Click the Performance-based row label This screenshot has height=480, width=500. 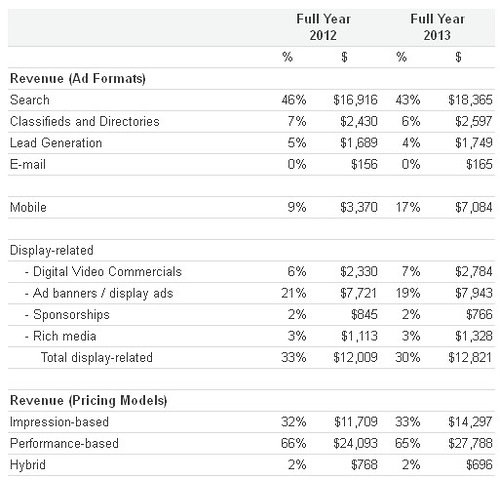pyautogui.click(x=64, y=443)
